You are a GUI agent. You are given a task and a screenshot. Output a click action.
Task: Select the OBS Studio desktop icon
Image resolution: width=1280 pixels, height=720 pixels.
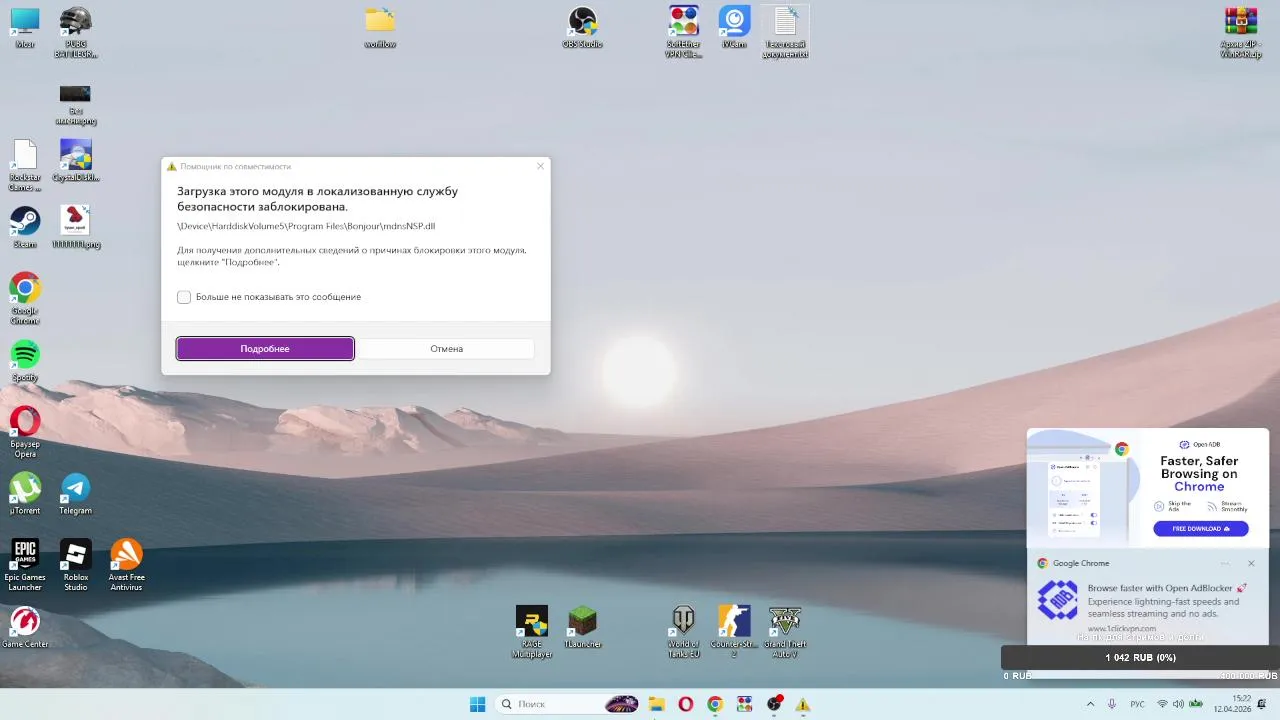pos(583,27)
